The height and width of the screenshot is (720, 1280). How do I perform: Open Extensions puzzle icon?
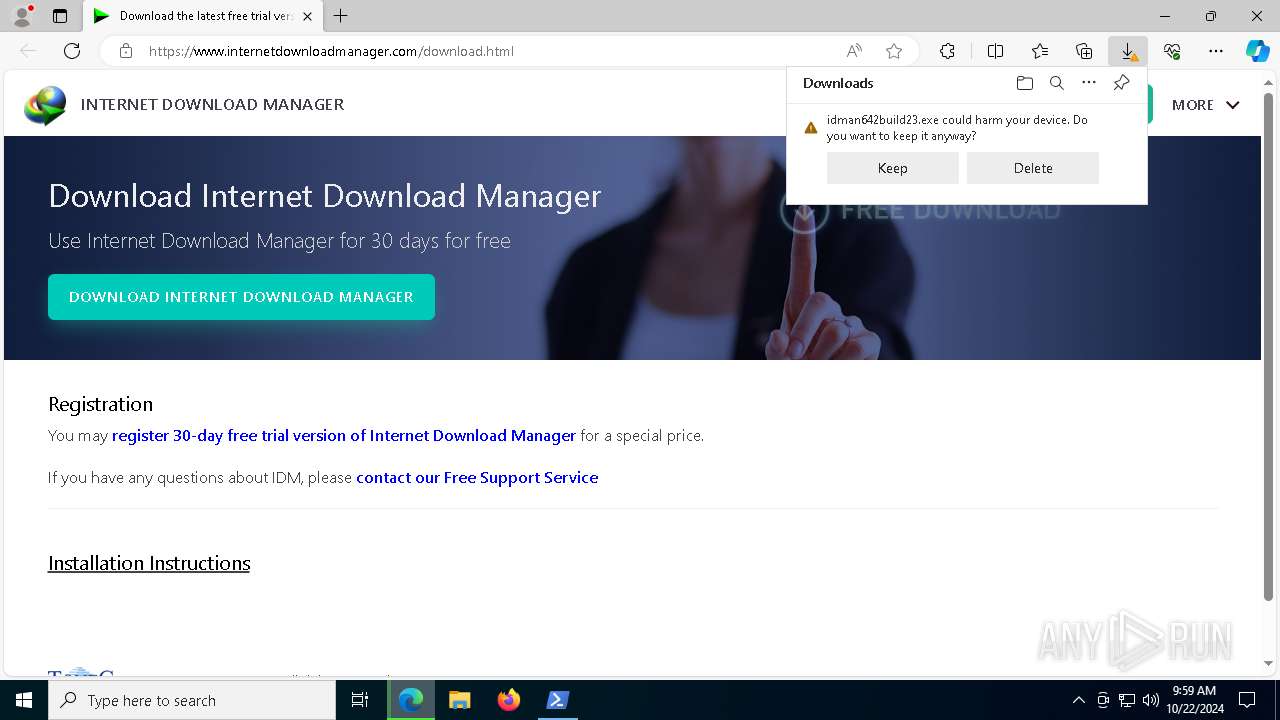[x=947, y=51]
